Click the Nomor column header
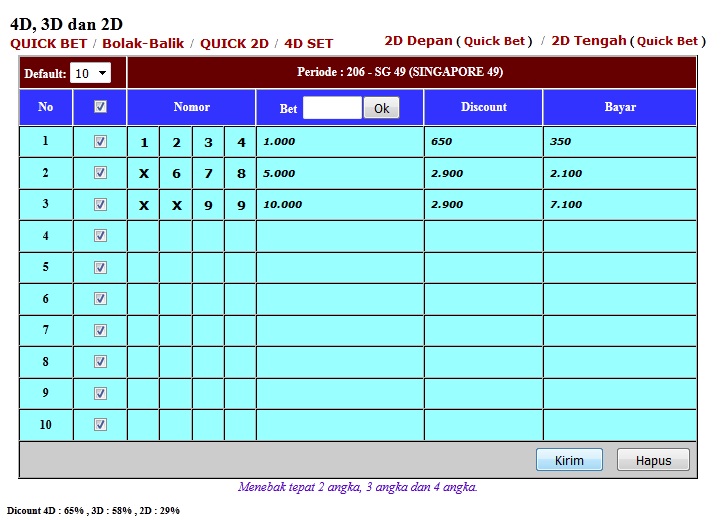This screenshot has width=721, height=520. click(192, 107)
